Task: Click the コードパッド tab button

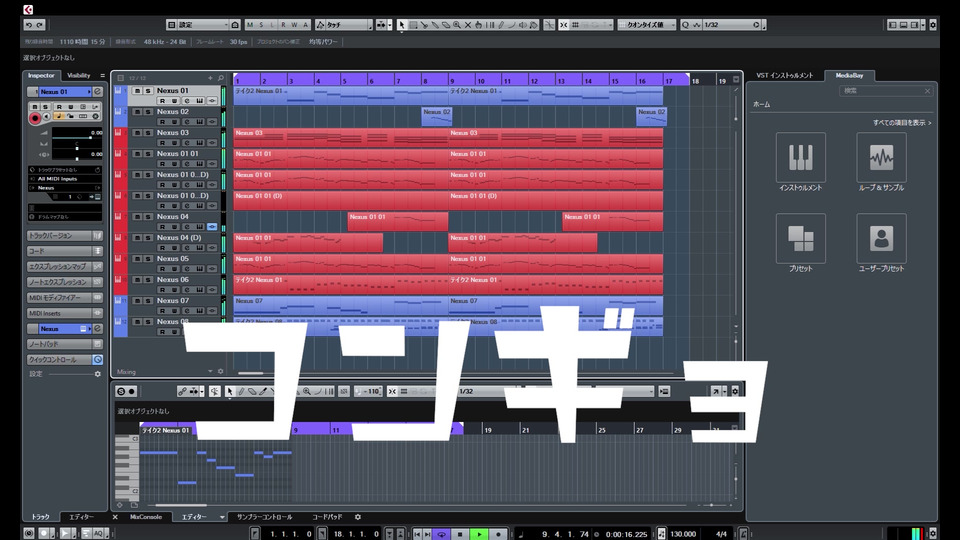Action: 327,517
